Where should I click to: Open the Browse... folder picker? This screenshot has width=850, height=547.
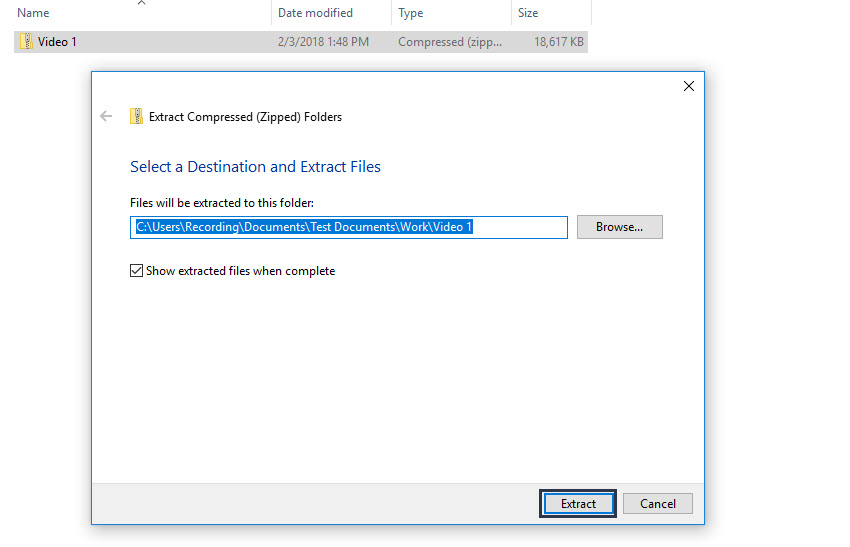(620, 227)
